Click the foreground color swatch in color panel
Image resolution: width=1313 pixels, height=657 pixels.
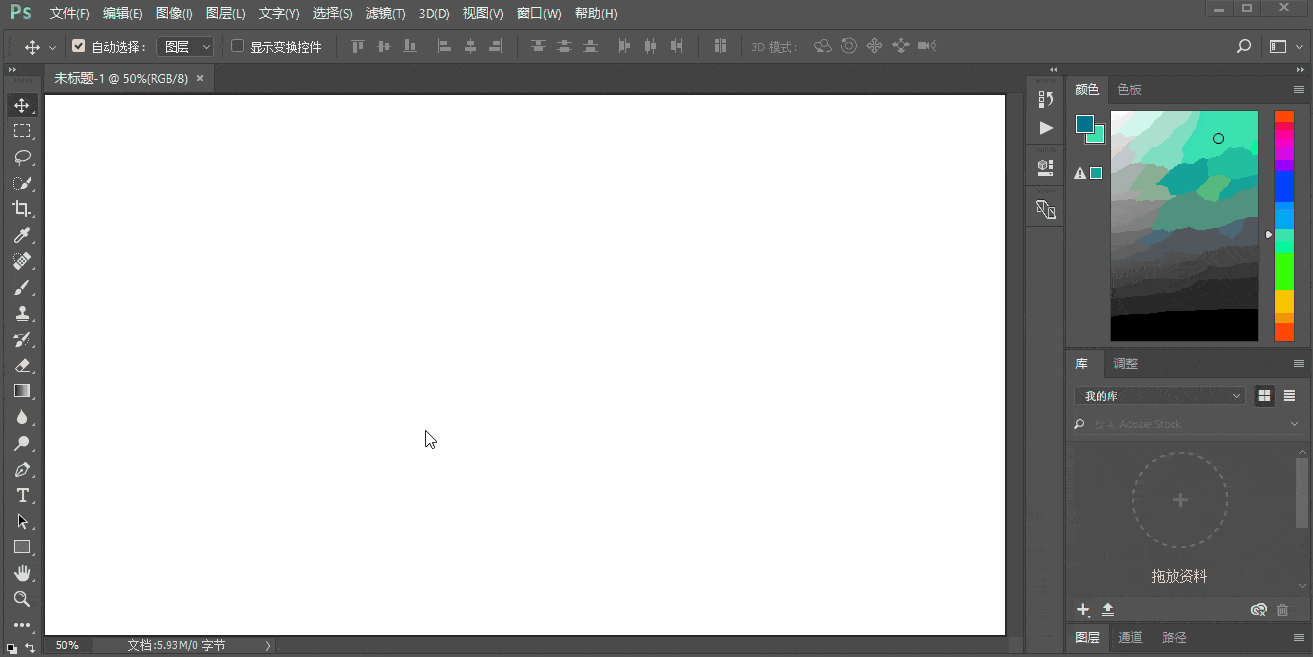click(x=1085, y=124)
